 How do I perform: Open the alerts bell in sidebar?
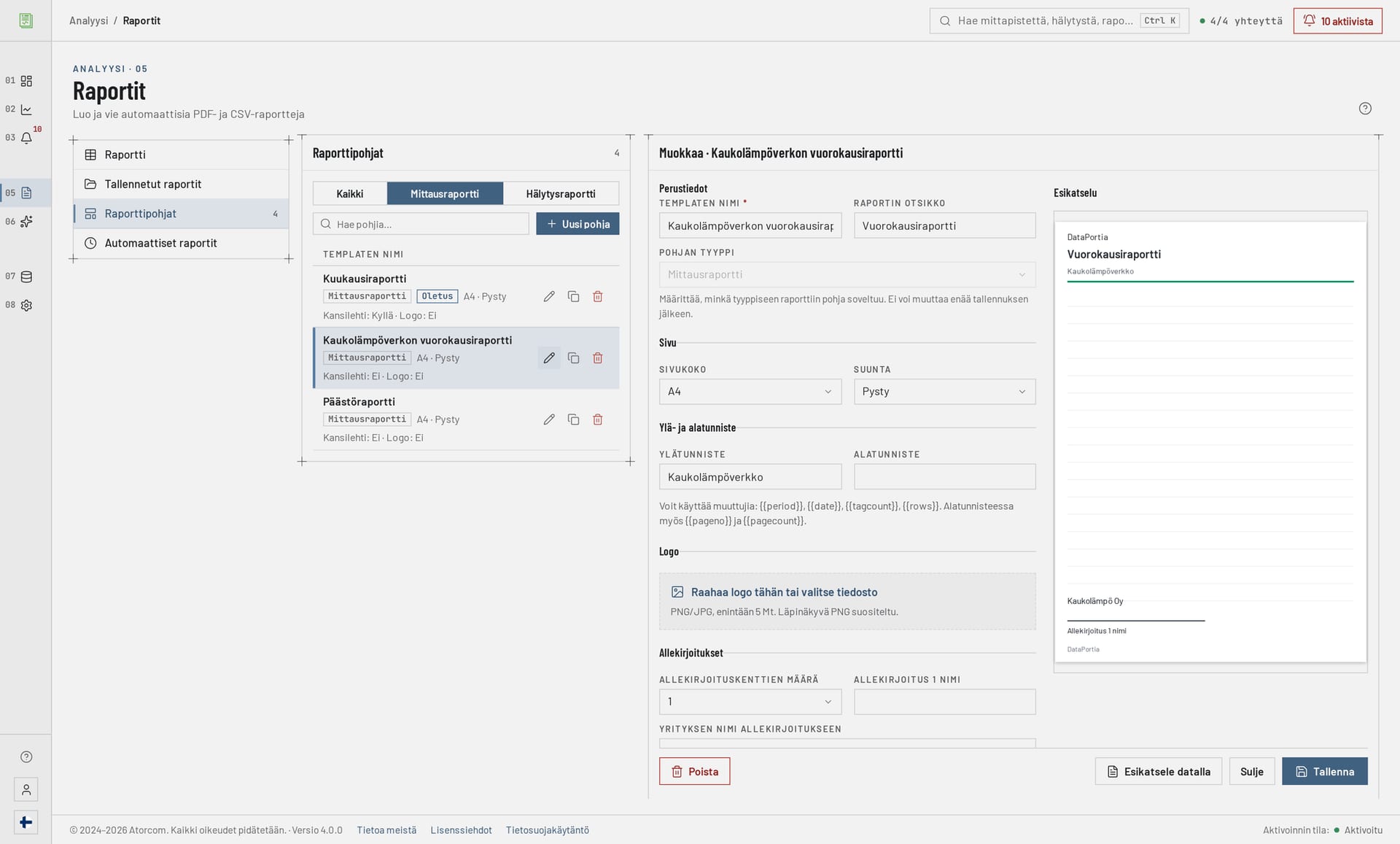pos(26,138)
